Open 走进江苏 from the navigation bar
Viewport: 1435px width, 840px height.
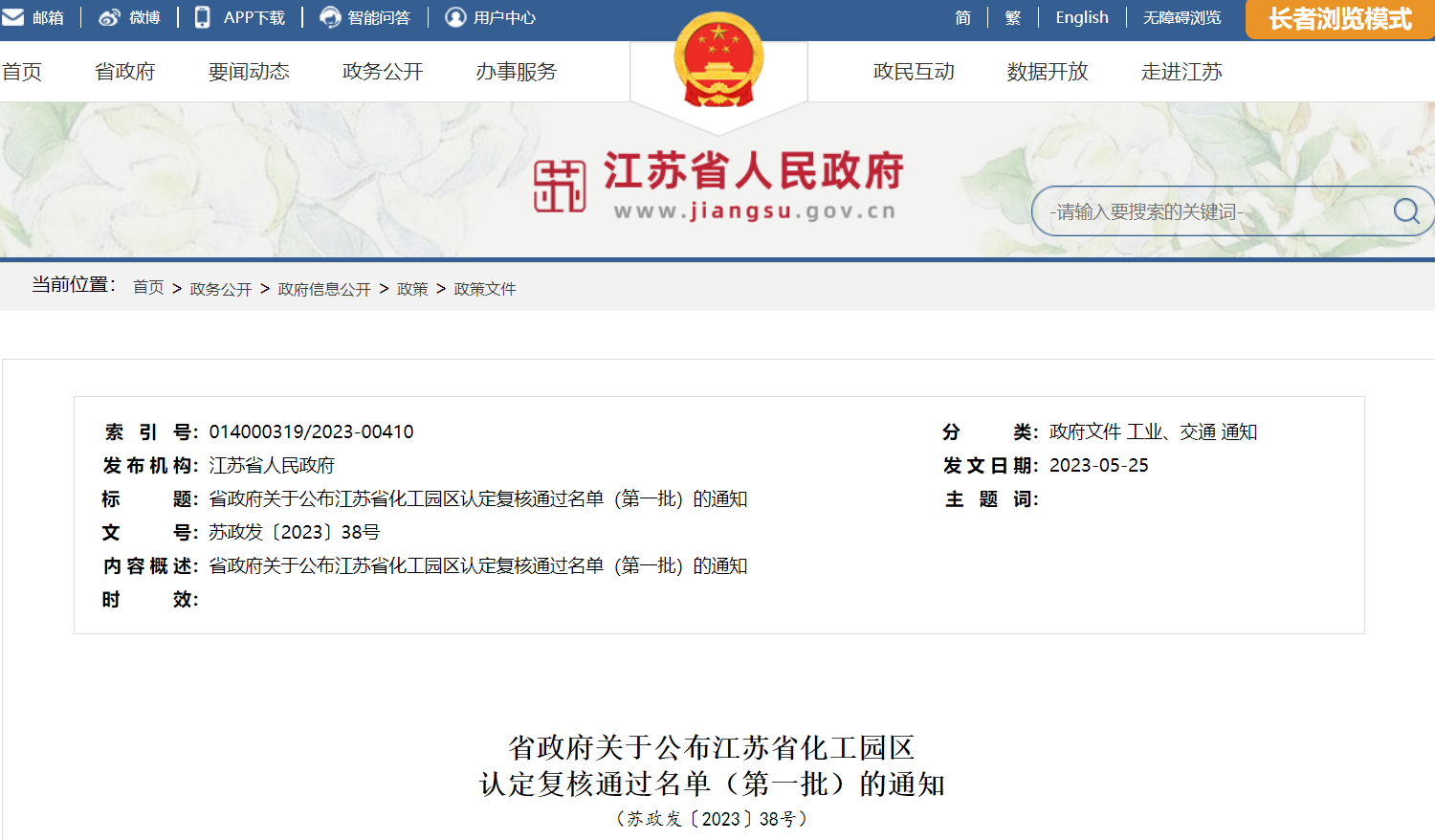coord(1181,72)
